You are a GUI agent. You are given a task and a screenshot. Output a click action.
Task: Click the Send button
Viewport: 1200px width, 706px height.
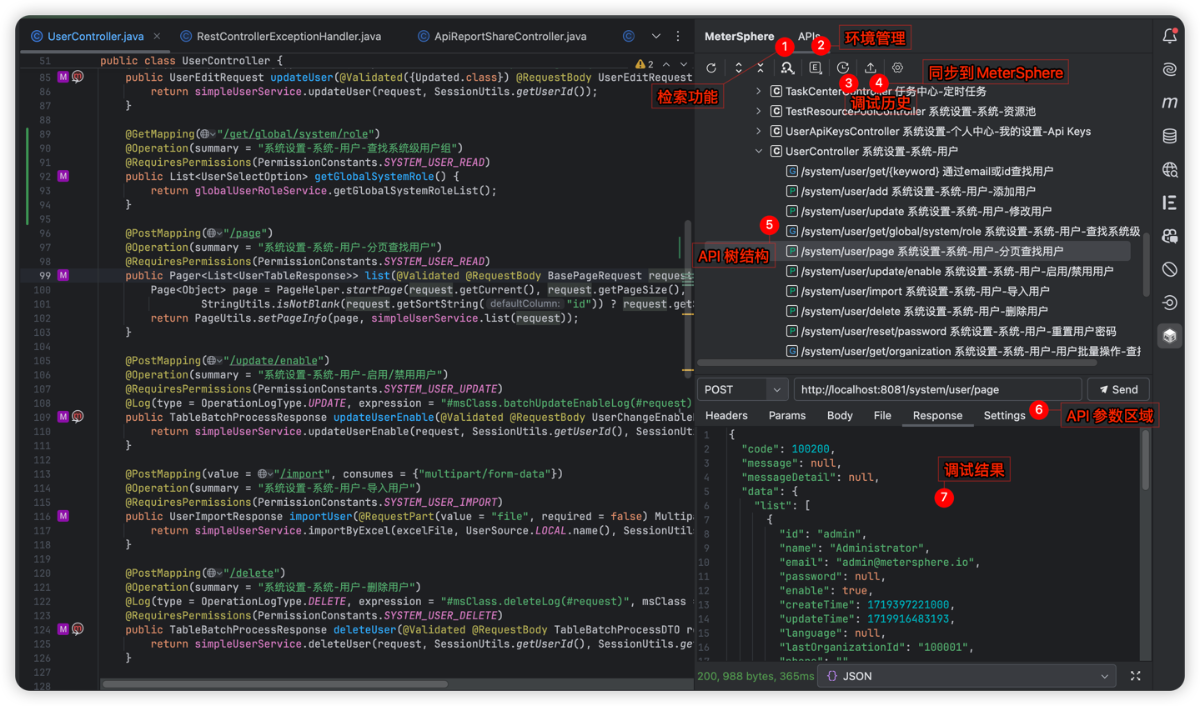coord(1118,389)
